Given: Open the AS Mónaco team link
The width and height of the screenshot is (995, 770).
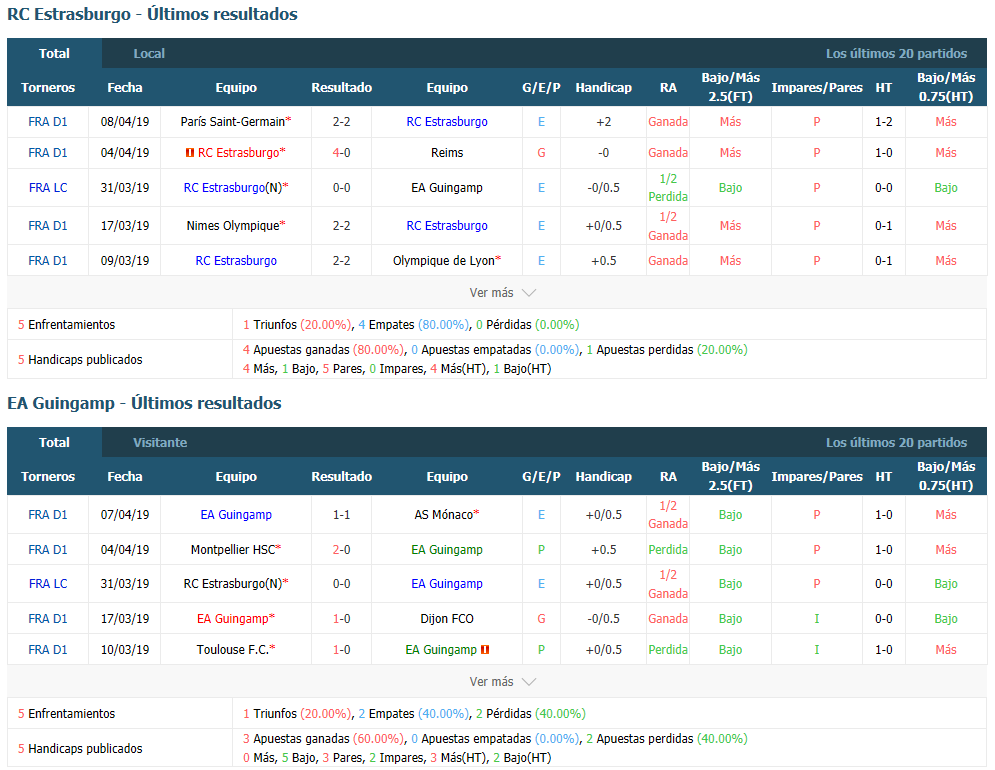Looking at the screenshot, I should [444, 515].
